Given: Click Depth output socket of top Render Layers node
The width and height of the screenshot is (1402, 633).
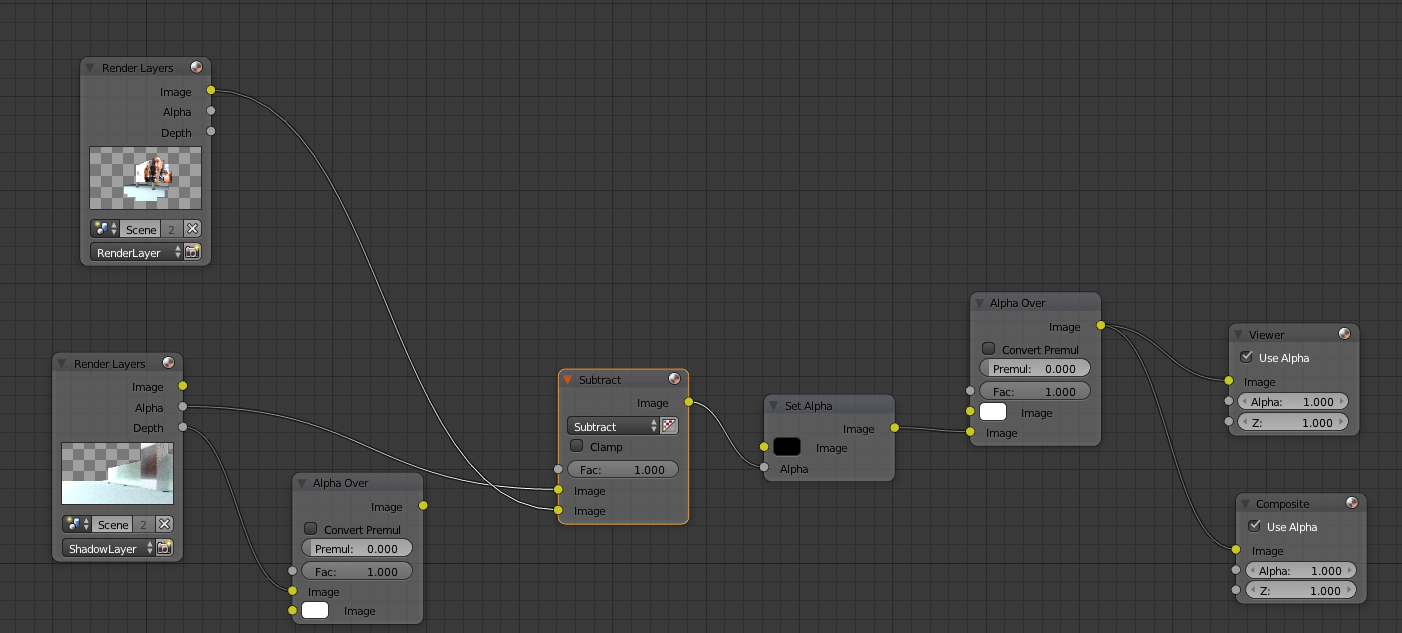Looking at the screenshot, I should click(211, 131).
